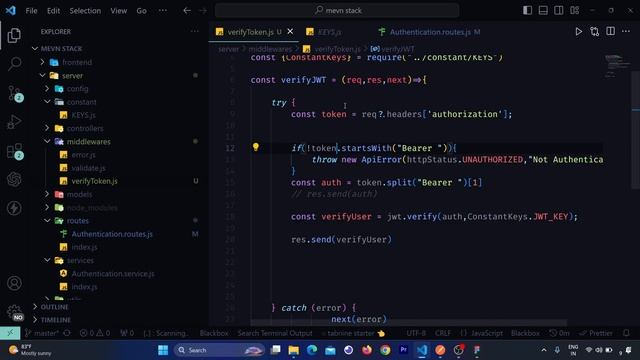The width and height of the screenshot is (640, 360).
Task: Click the taskbar Search box
Action: 220,350
